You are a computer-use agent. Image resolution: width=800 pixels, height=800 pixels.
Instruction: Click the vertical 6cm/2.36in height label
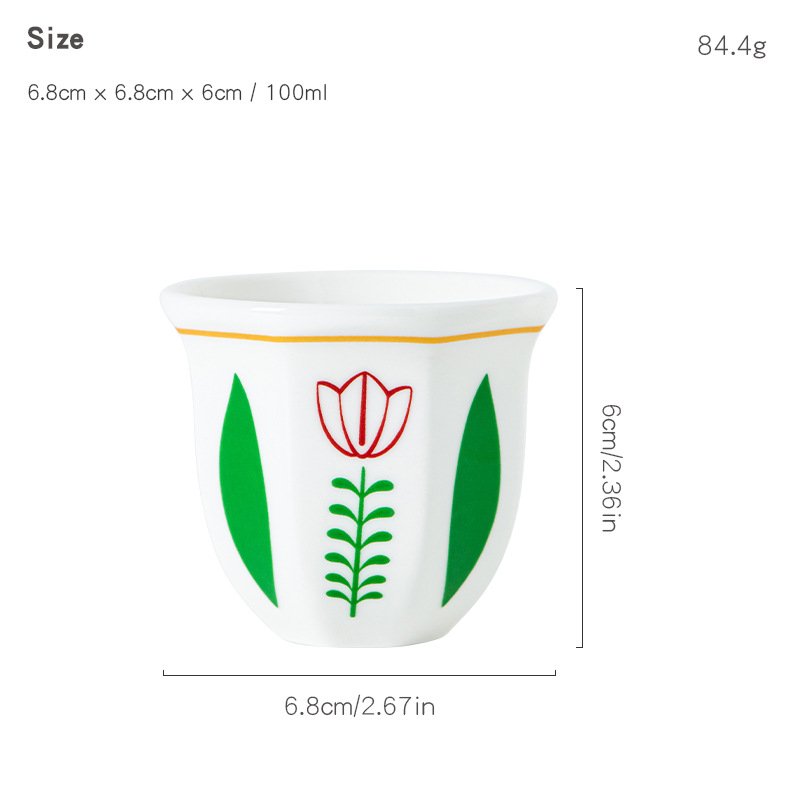point(611,468)
